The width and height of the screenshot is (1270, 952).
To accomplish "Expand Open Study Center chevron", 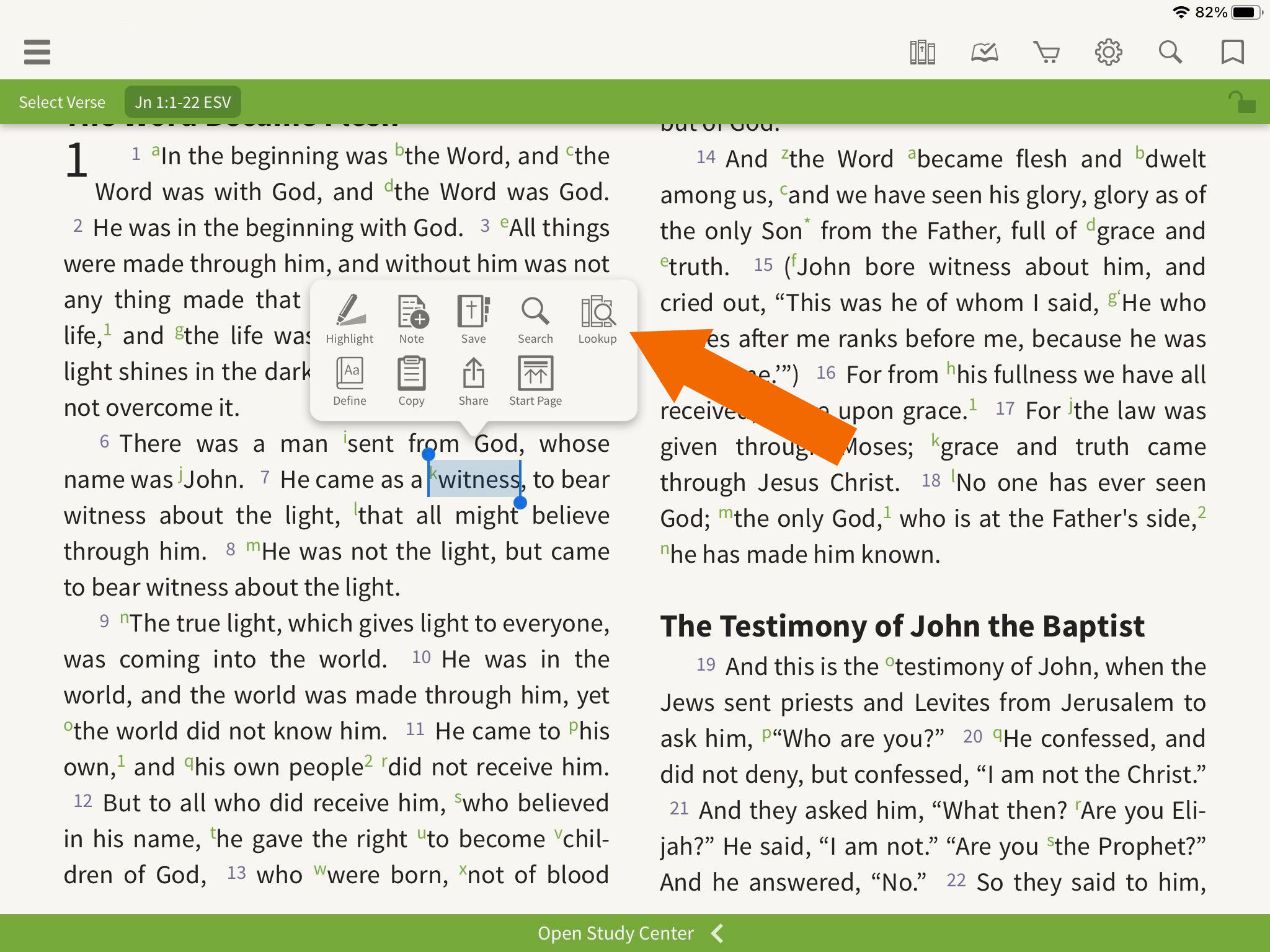I will tap(718, 933).
